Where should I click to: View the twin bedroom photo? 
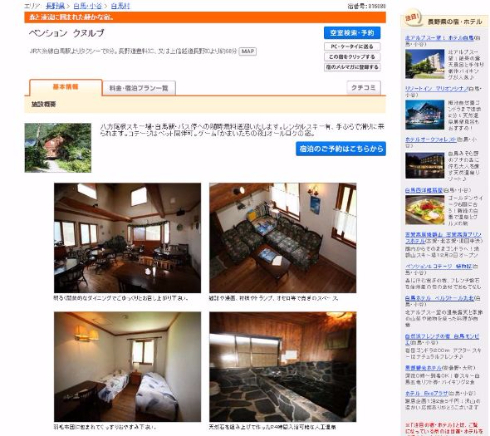127,367
